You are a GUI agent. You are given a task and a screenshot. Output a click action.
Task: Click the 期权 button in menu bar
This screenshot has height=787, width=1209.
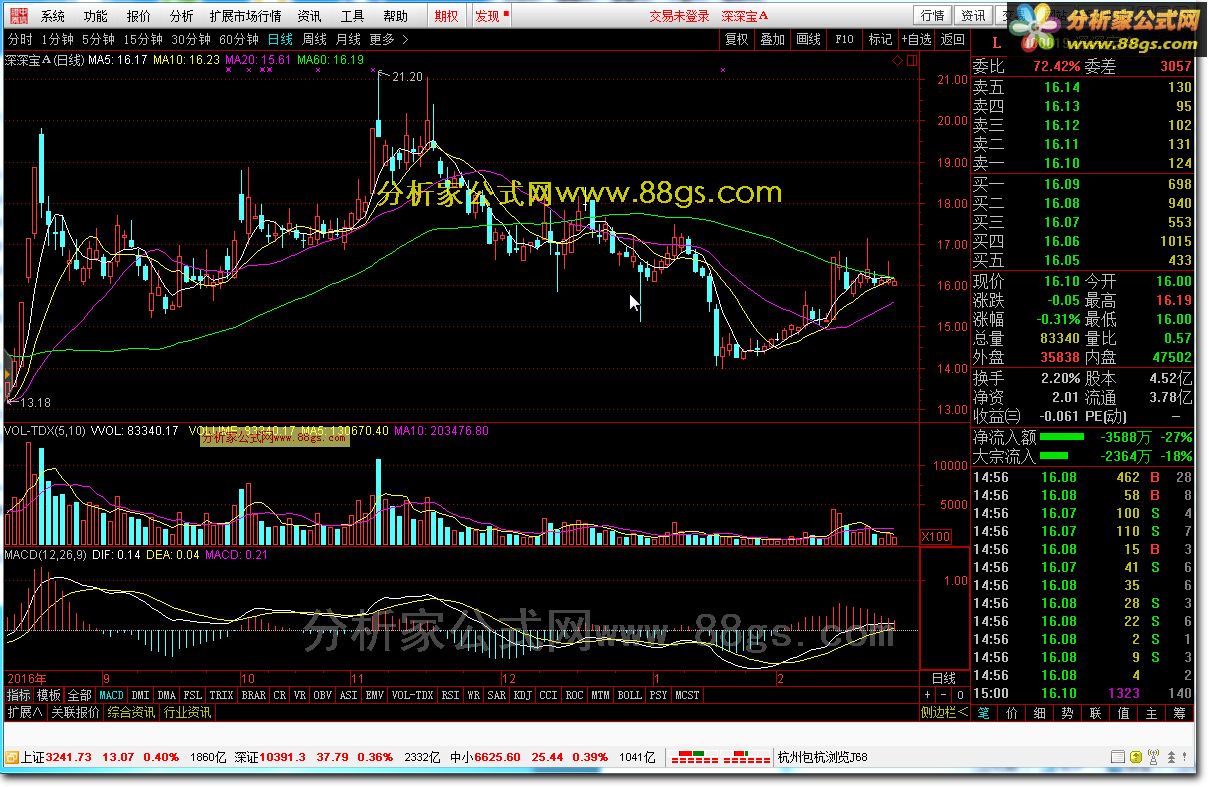pos(446,16)
